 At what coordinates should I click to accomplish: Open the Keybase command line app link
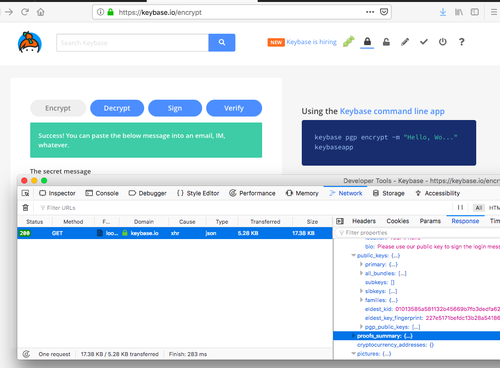[x=392, y=111]
